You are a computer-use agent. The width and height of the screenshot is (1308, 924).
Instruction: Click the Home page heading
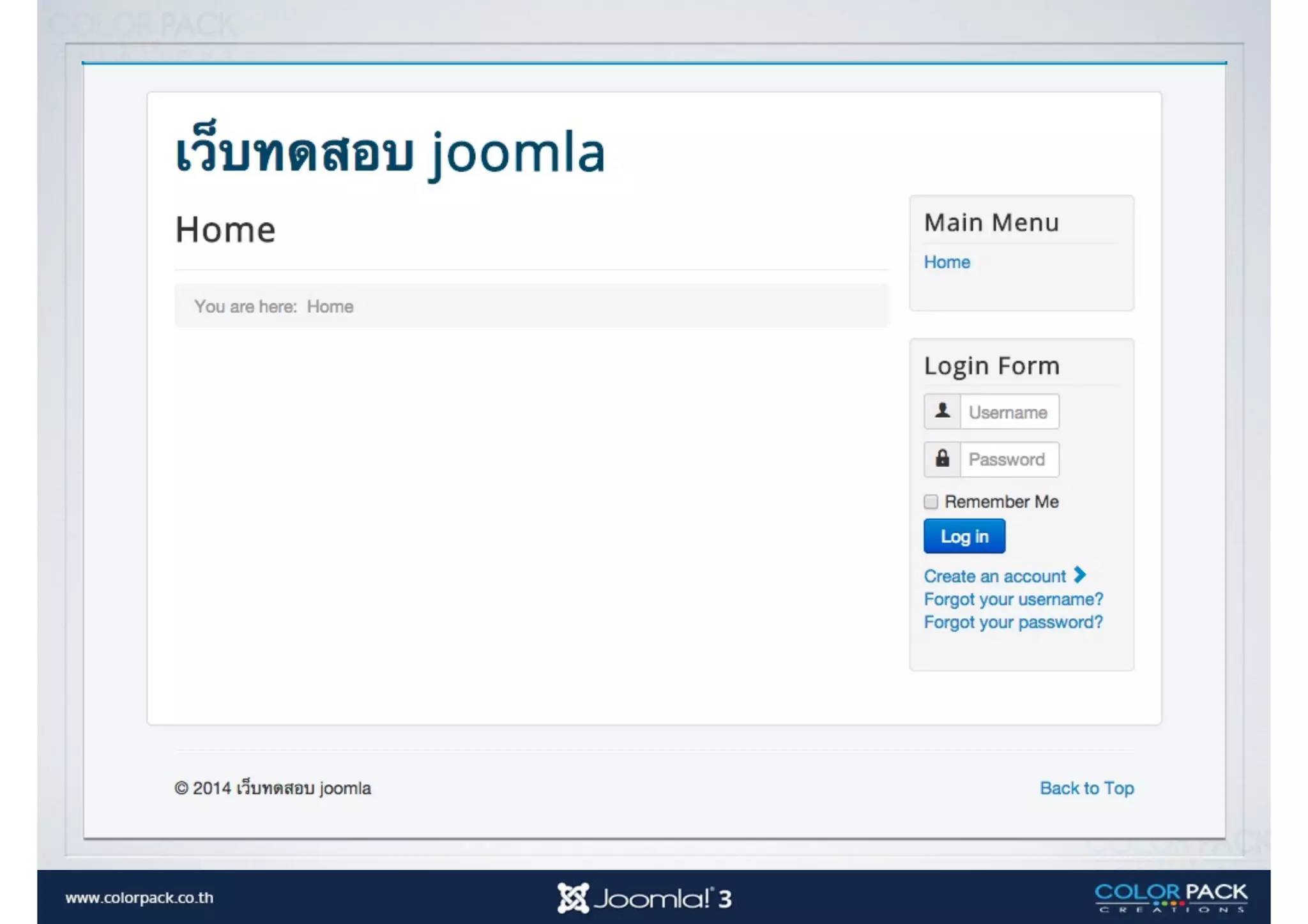pyautogui.click(x=225, y=230)
